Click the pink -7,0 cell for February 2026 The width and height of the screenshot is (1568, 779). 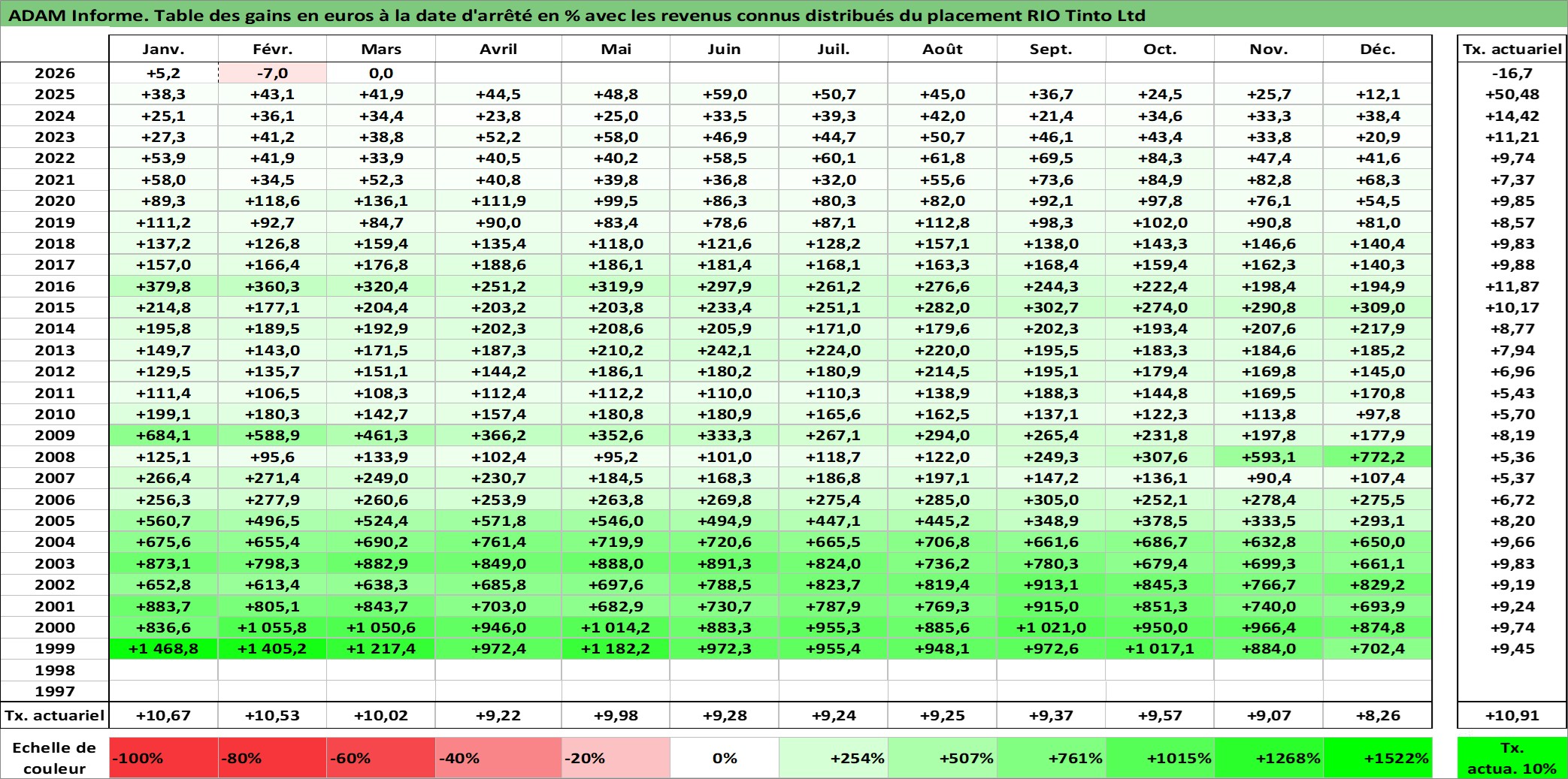272,73
